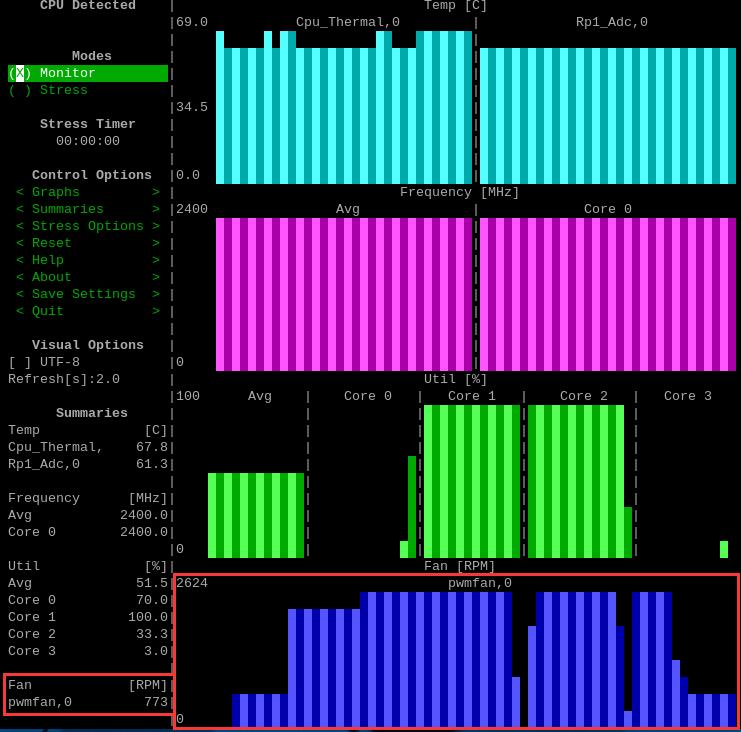Open the Graphs submenu
The width and height of the screenshot is (741, 732).
[87, 192]
